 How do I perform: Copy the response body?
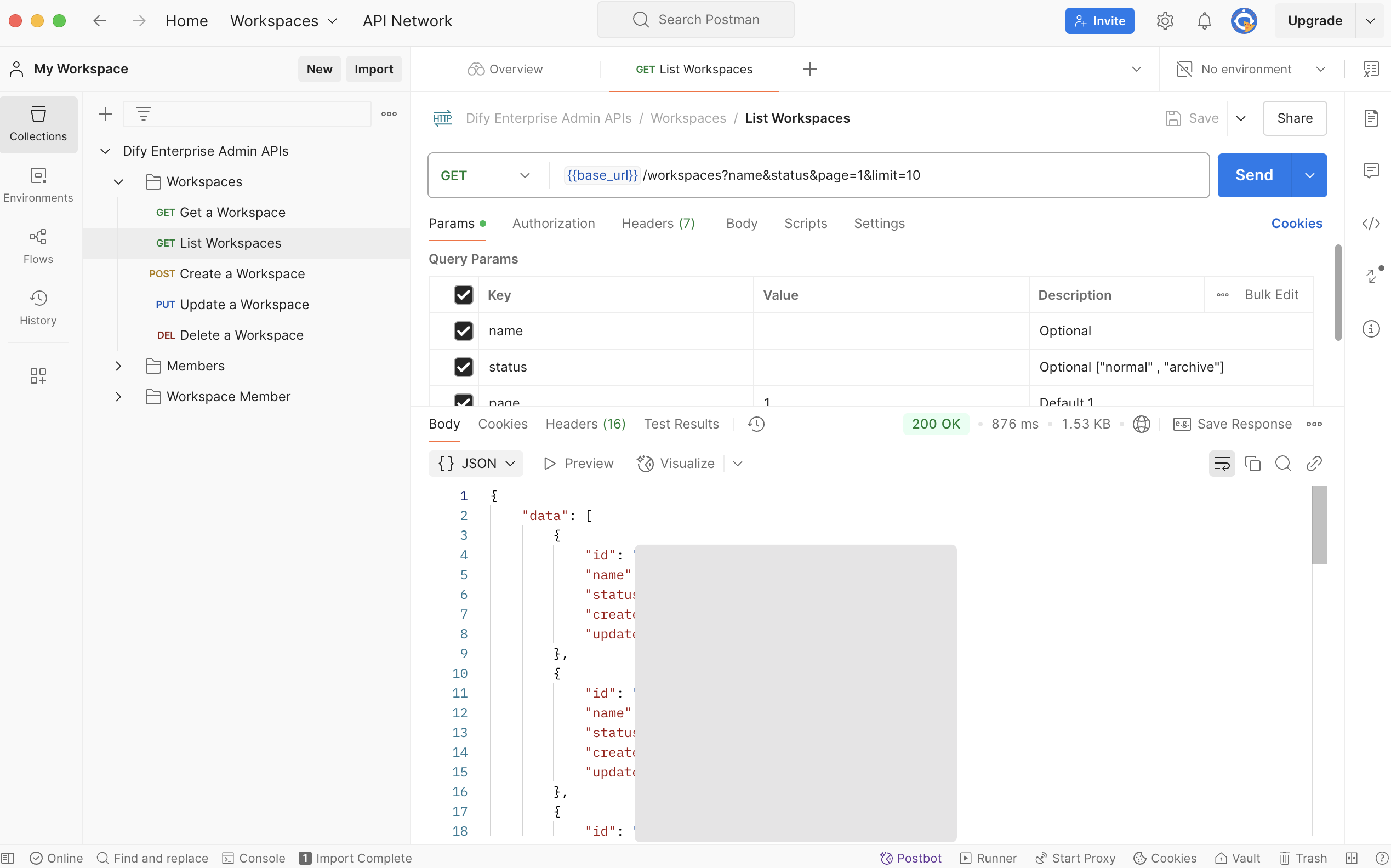pyautogui.click(x=1253, y=463)
